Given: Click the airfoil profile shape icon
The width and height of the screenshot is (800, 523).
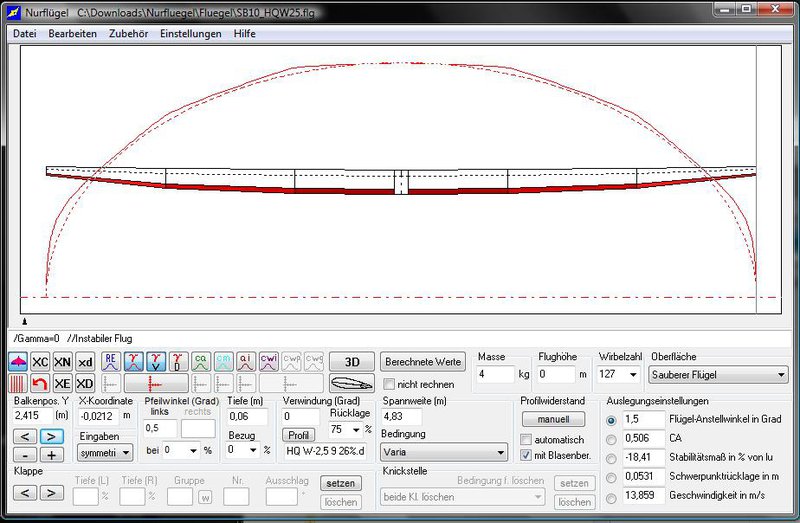Looking at the screenshot, I should (352, 384).
